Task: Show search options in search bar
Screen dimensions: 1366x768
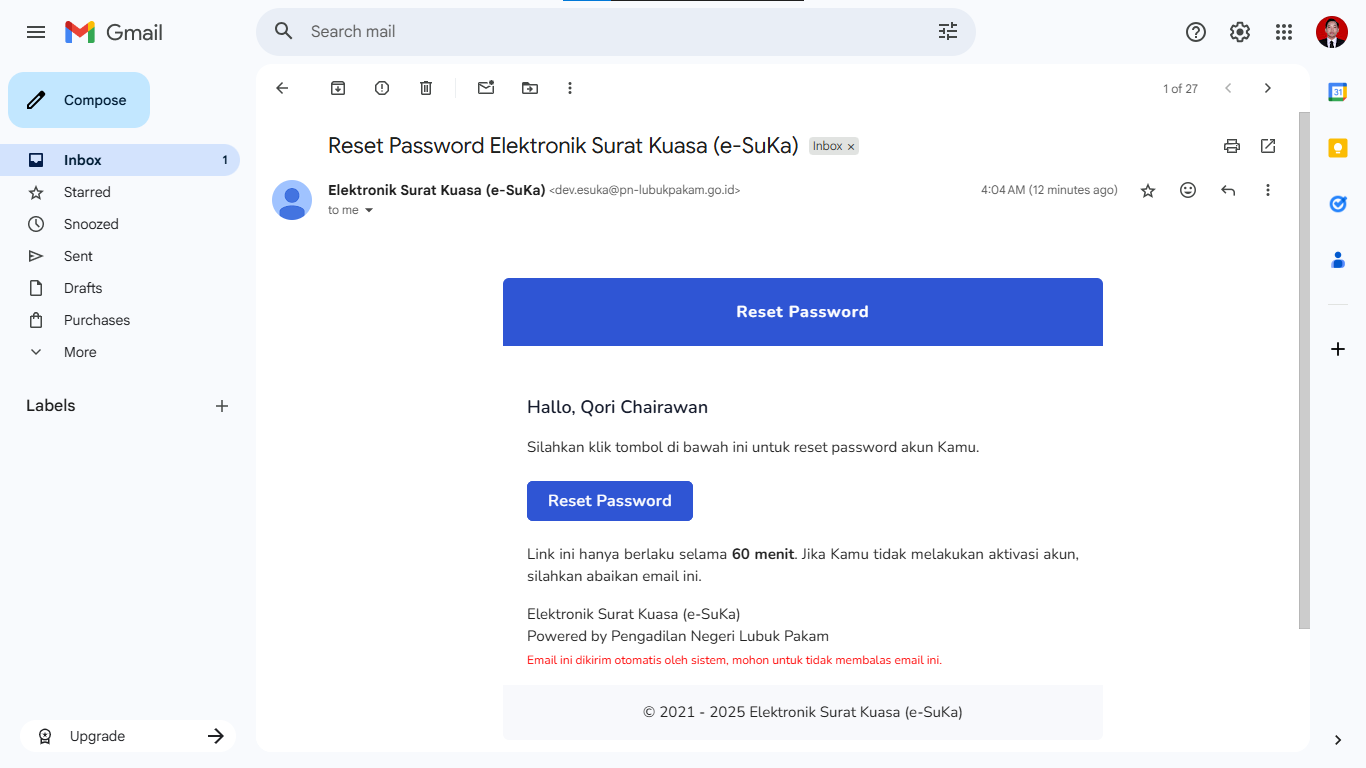Action: click(x=948, y=32)
